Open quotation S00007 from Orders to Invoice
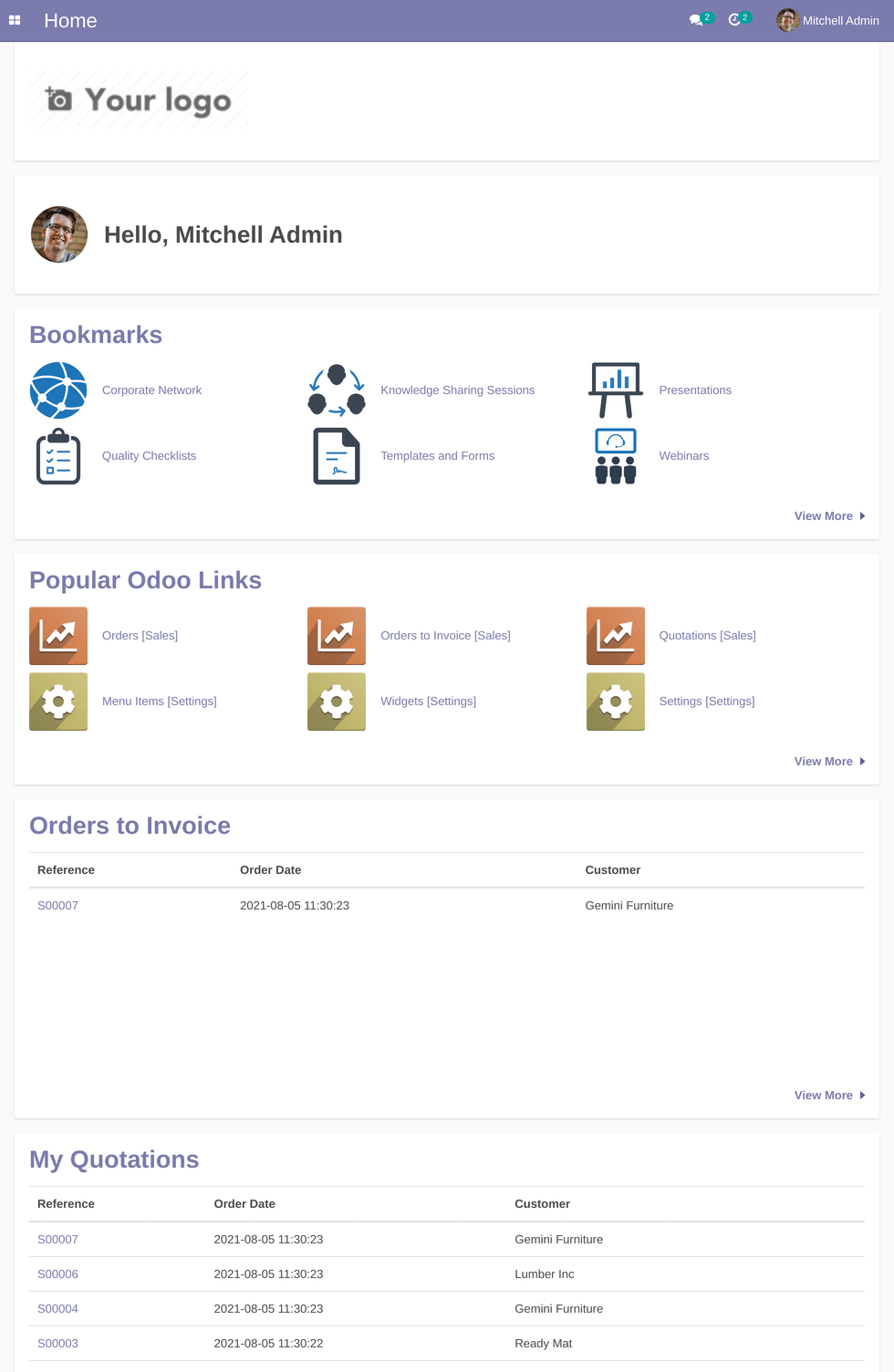 (57, 905)
